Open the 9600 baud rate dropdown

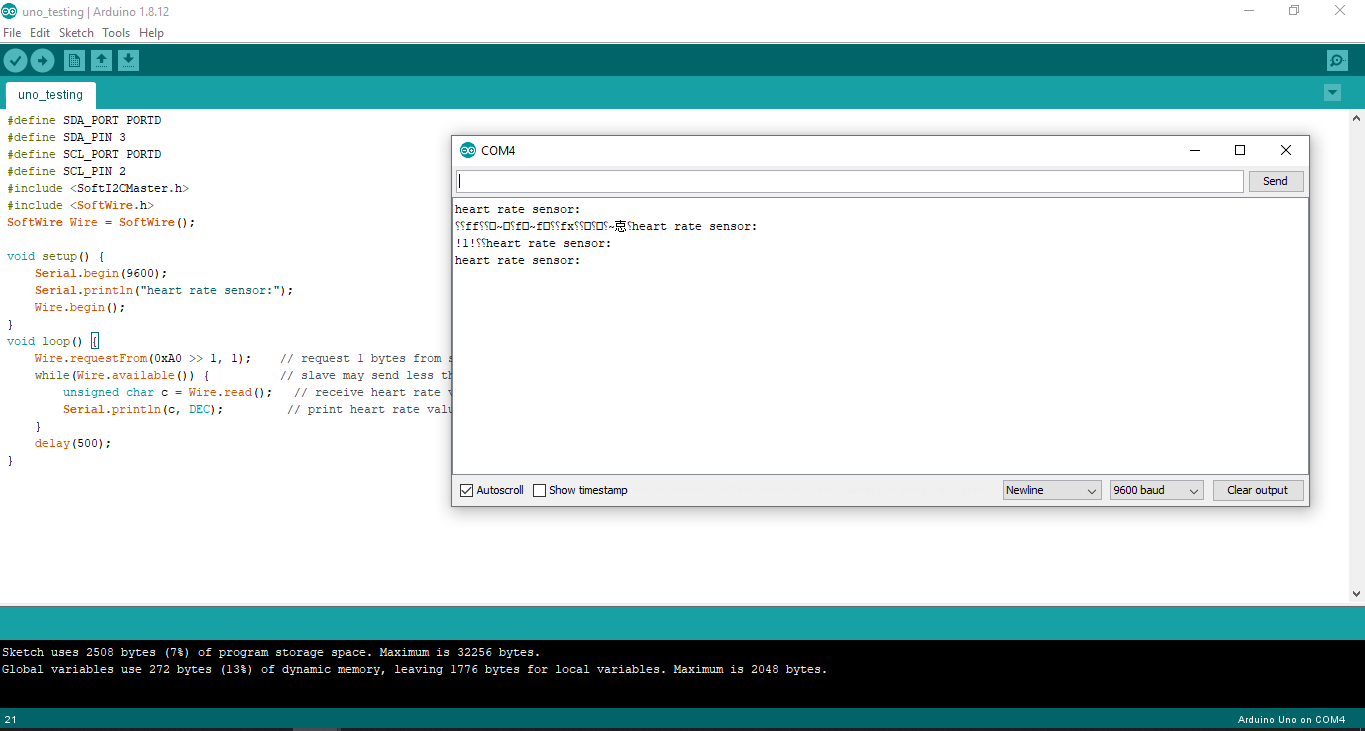(x=1156, y=490)
